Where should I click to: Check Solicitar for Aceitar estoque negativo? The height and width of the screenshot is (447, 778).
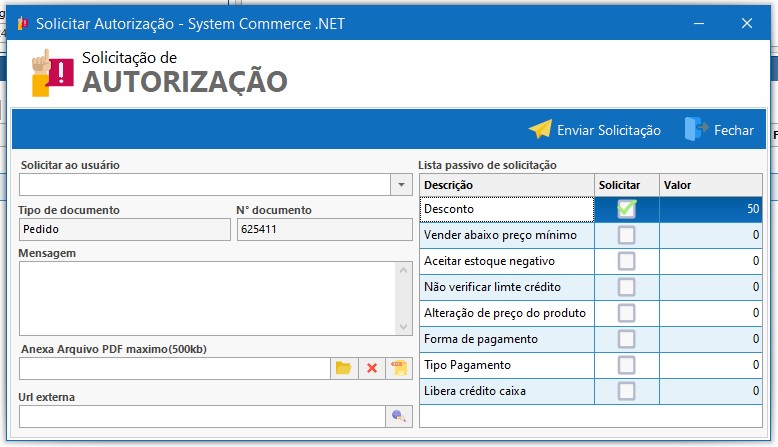(626, 261)
